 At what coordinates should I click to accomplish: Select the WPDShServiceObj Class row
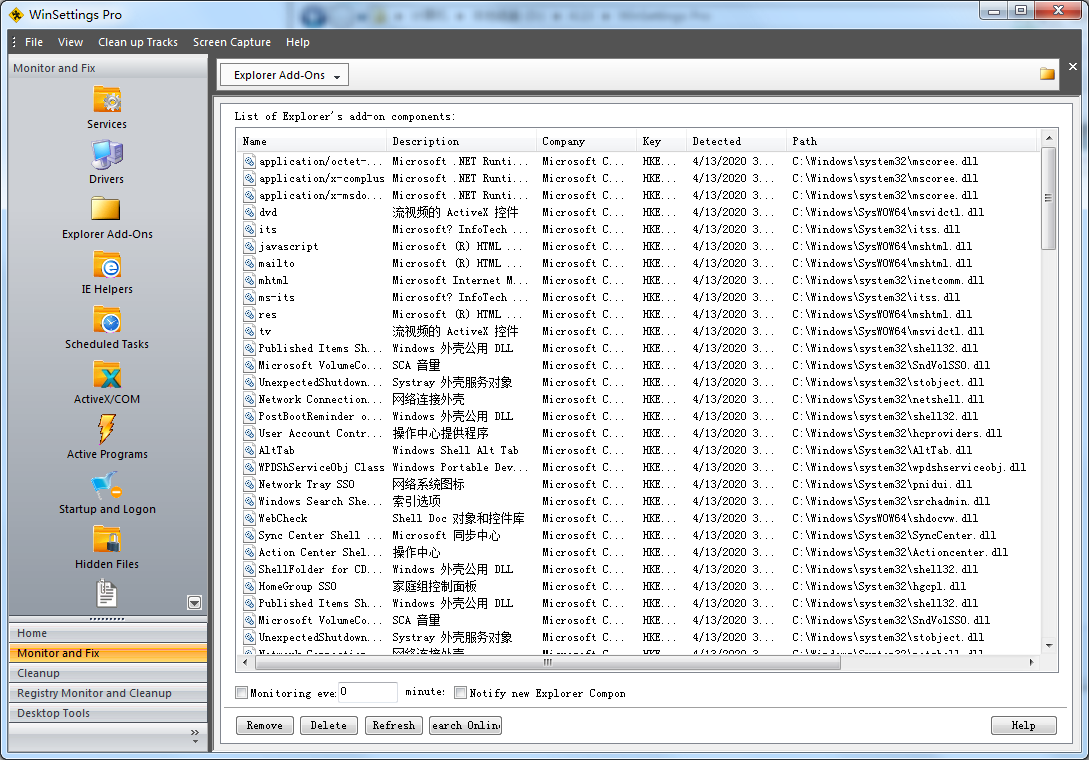coord(639,468)
